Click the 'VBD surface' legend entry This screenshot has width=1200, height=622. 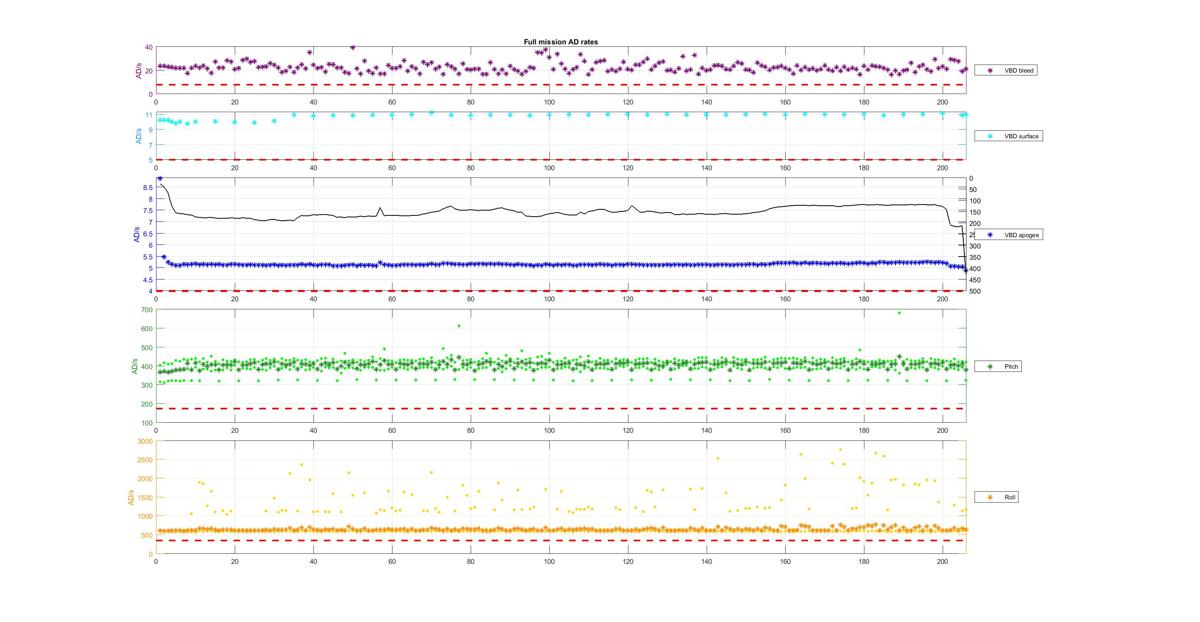click(1010, 135)
